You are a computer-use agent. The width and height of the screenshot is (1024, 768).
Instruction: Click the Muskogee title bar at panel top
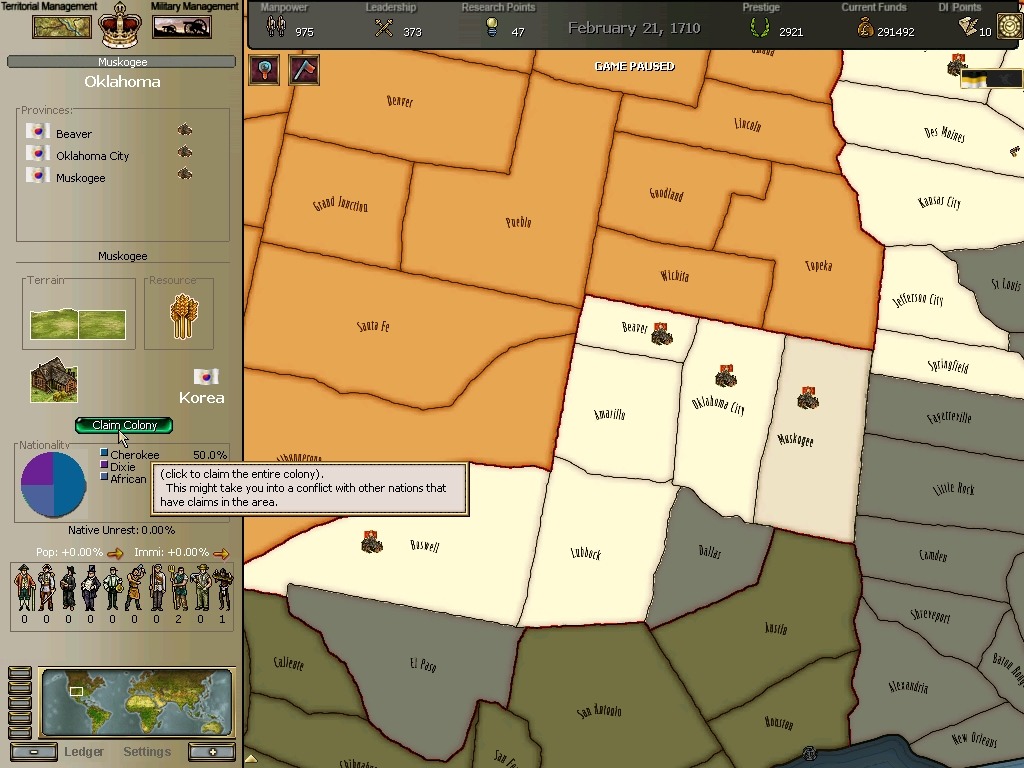pyautogui.click(x=121, y=62)
